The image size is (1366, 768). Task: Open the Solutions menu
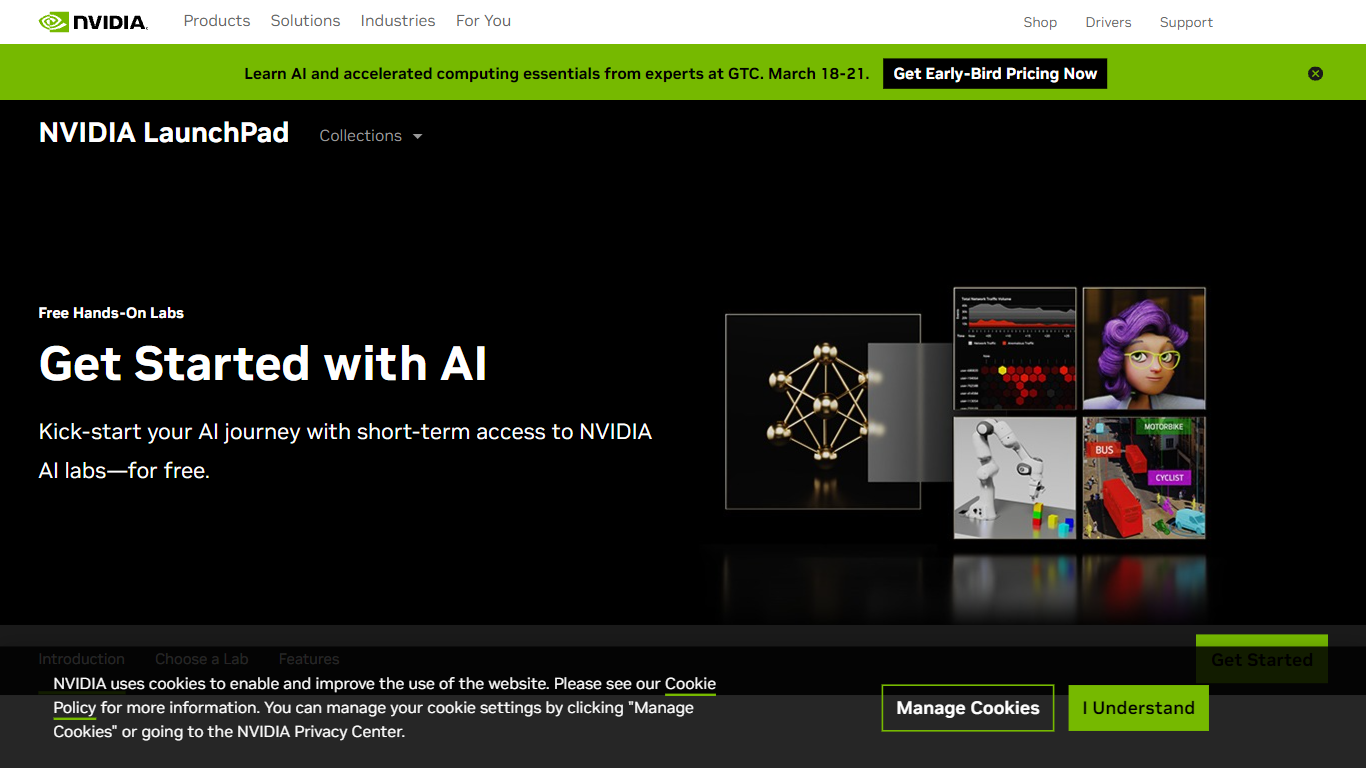305,21
